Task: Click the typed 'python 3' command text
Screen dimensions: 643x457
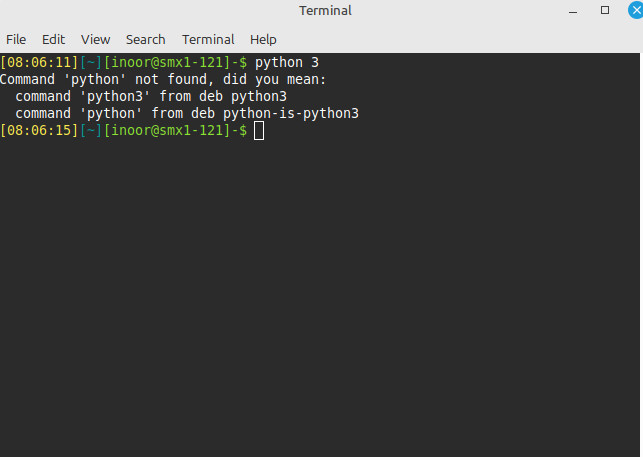Action: click(x=287, y=63)
